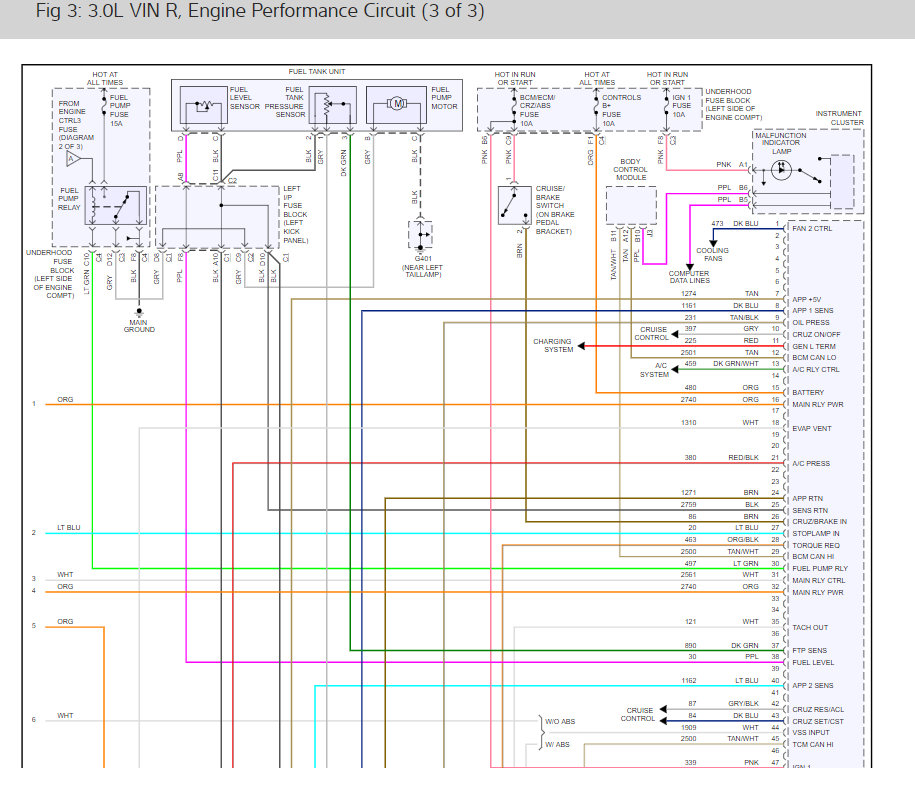Click the charging system arrowhead
Image resolution: width=915 pixels, height=793 pixels.
581,346
